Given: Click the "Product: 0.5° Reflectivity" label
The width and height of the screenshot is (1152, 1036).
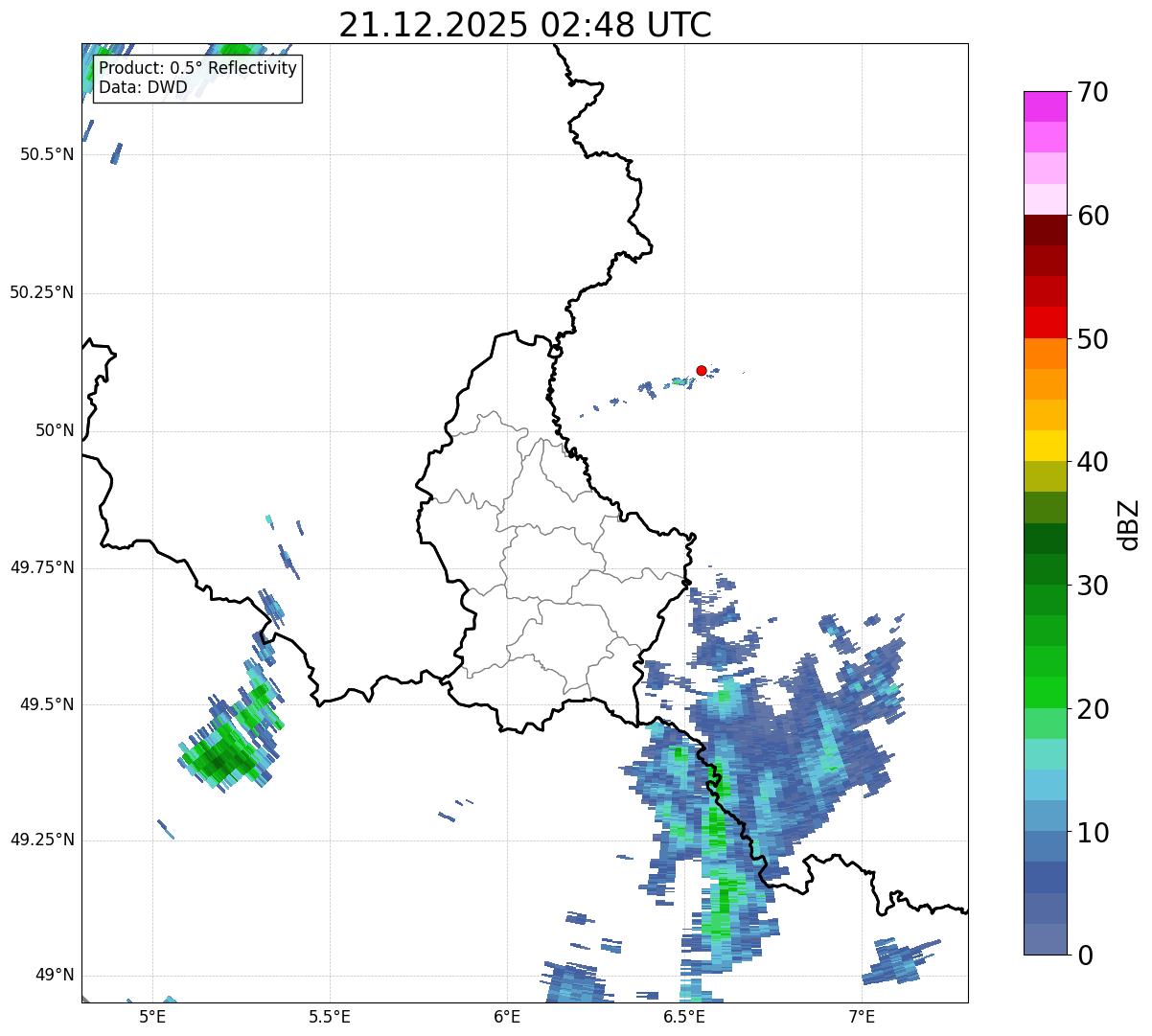Looking at the screenshot, I should click(197, 69).
